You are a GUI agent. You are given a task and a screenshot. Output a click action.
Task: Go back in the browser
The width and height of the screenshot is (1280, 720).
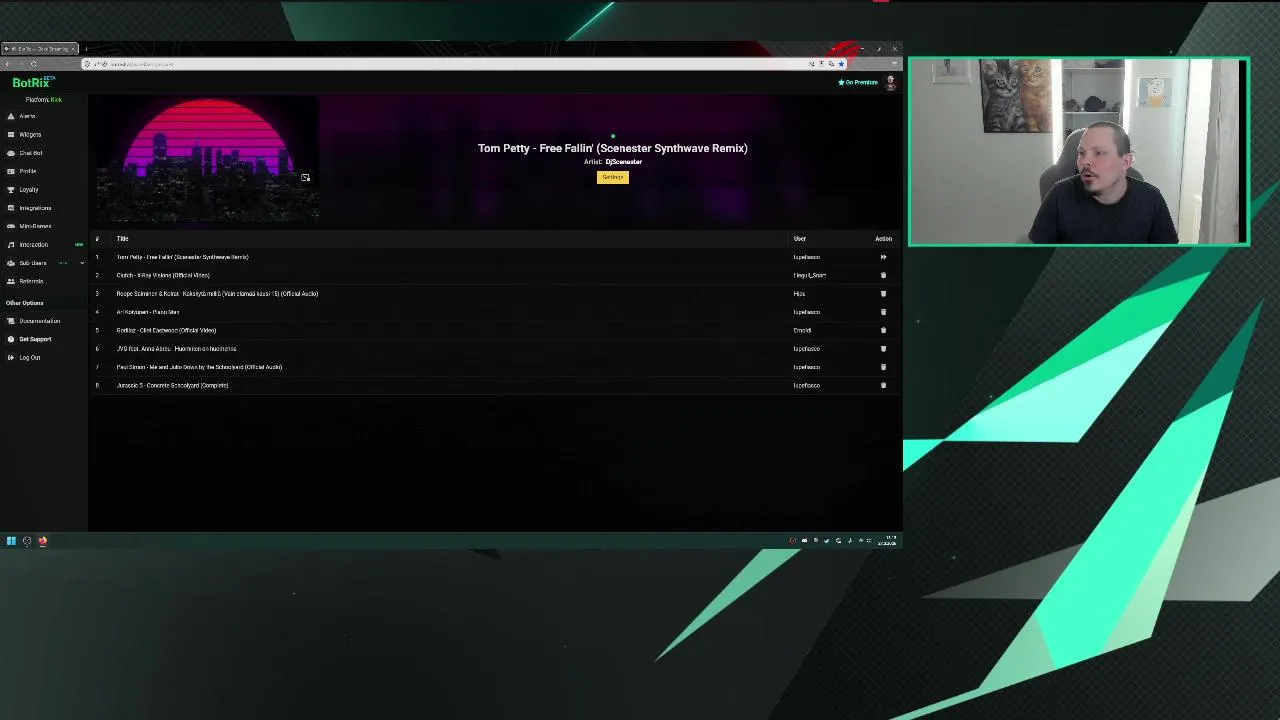[8, 64]
